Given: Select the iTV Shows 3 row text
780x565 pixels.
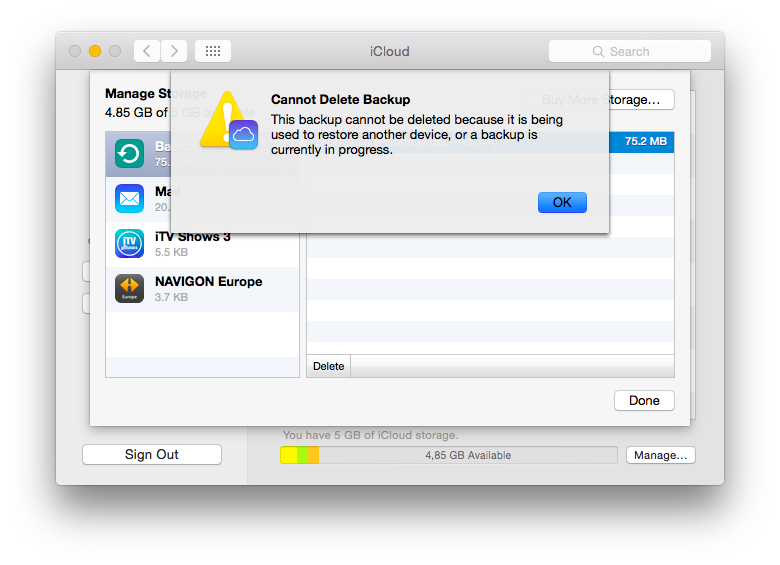Looking at the screenshot, I should [193, 237].
